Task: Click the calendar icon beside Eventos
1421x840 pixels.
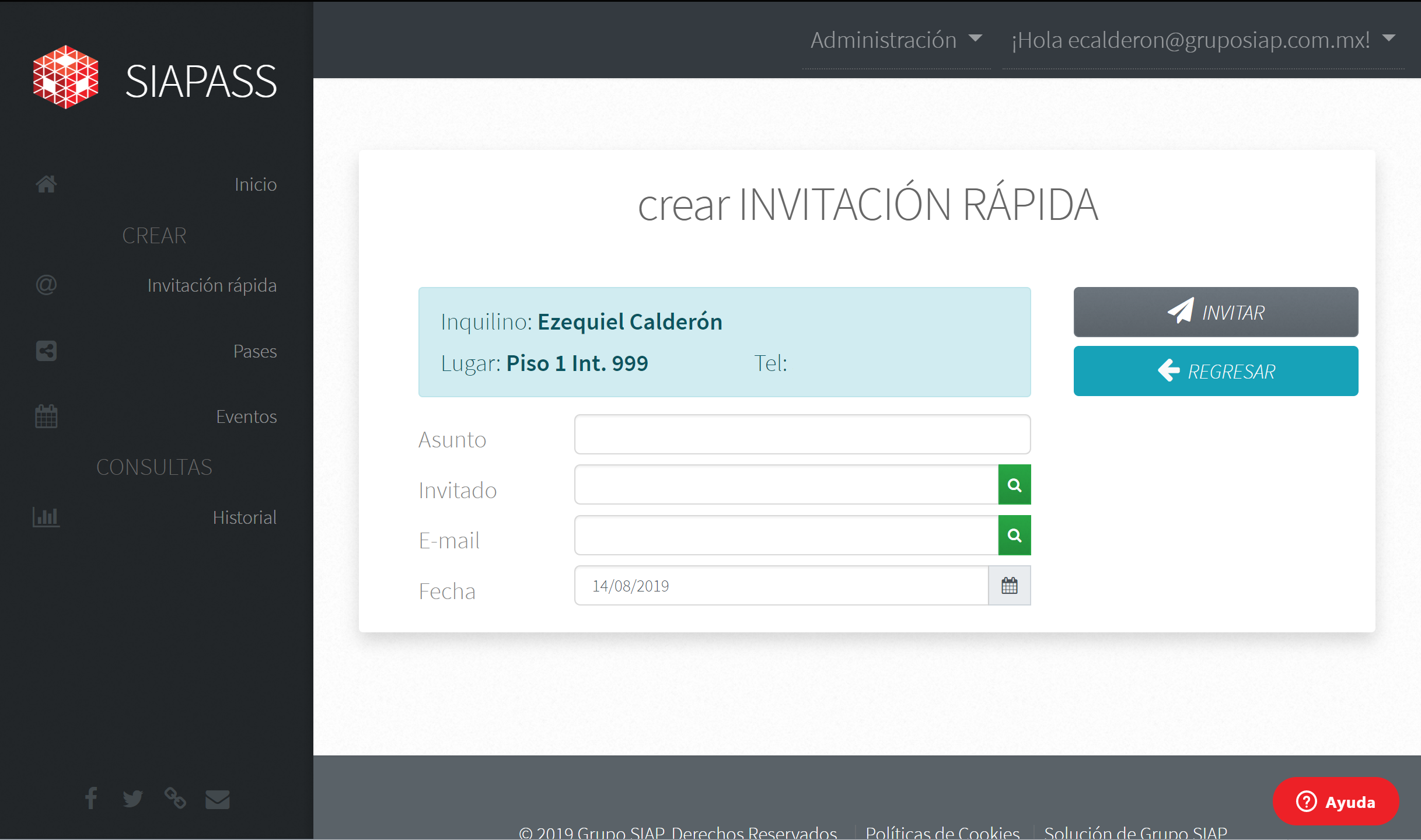Action: coord(46,416)
